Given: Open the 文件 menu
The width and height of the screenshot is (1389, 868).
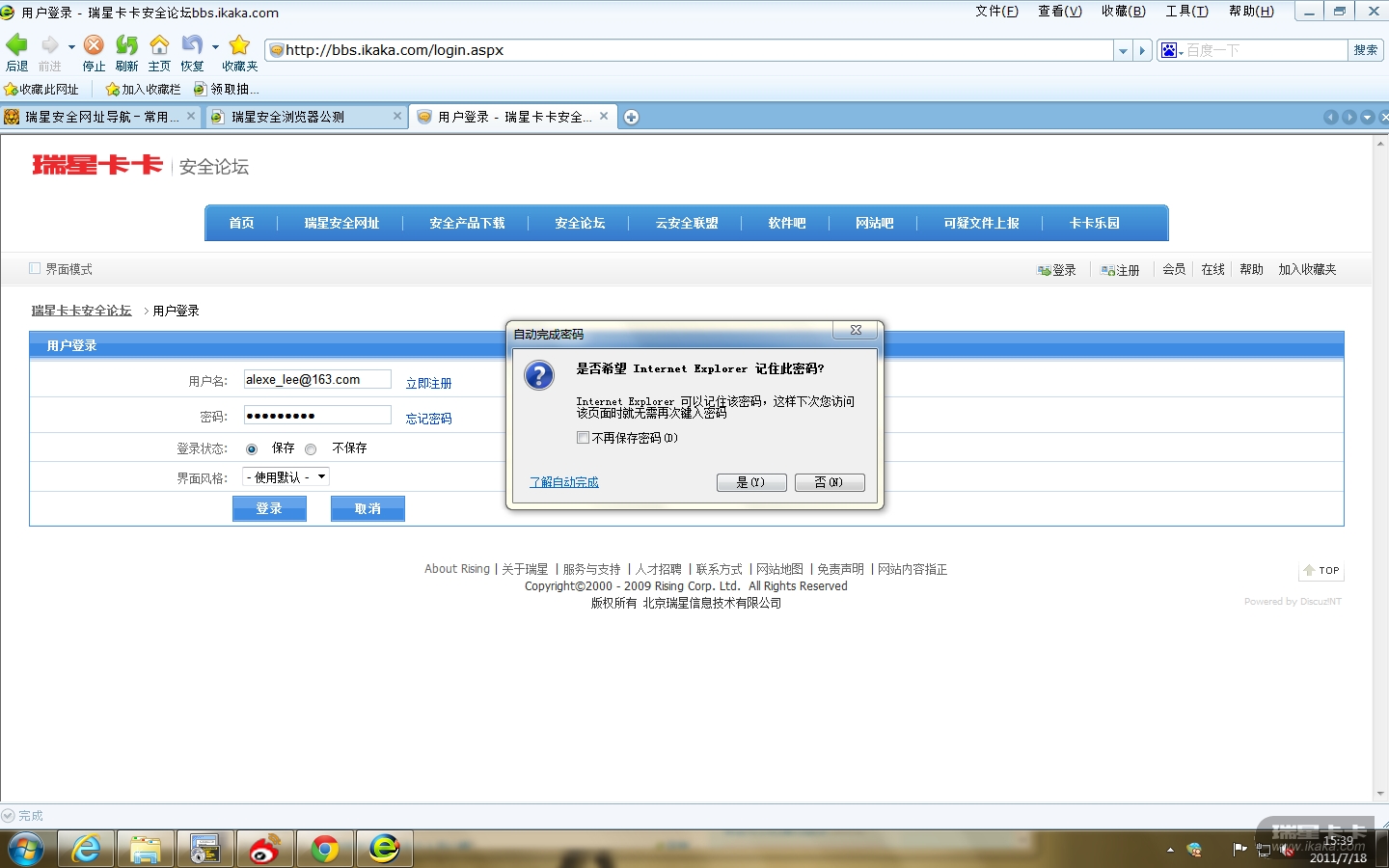Looking at the screenshot, I should click(996, 12).
